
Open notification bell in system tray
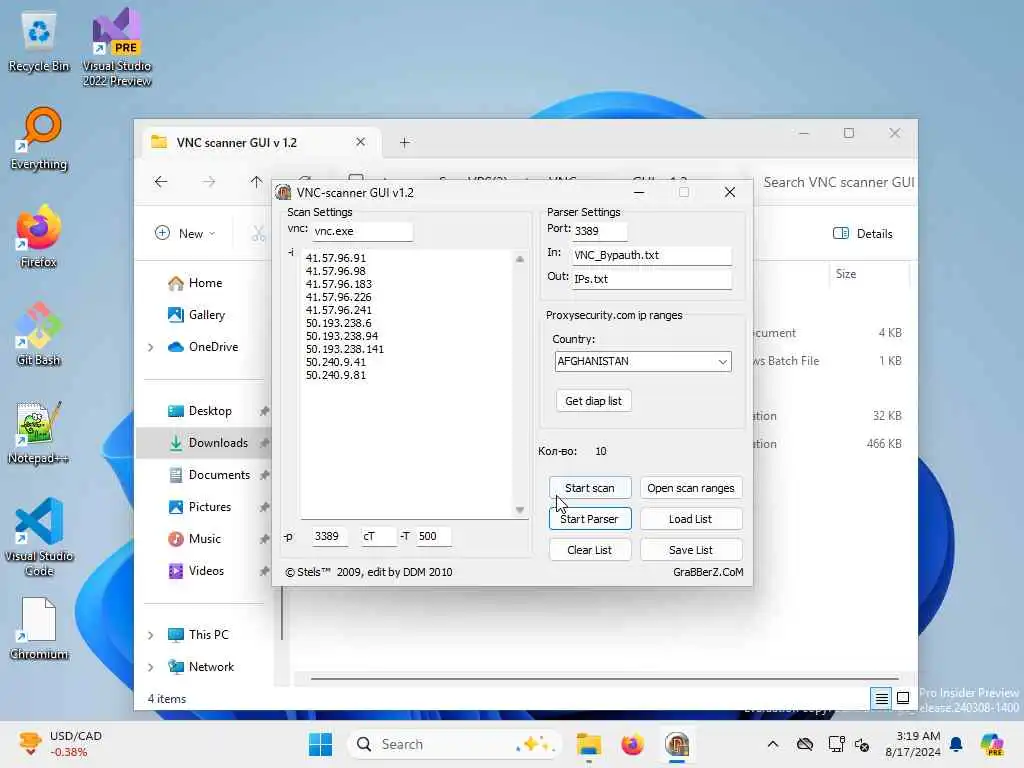click(x=956, y=744)
